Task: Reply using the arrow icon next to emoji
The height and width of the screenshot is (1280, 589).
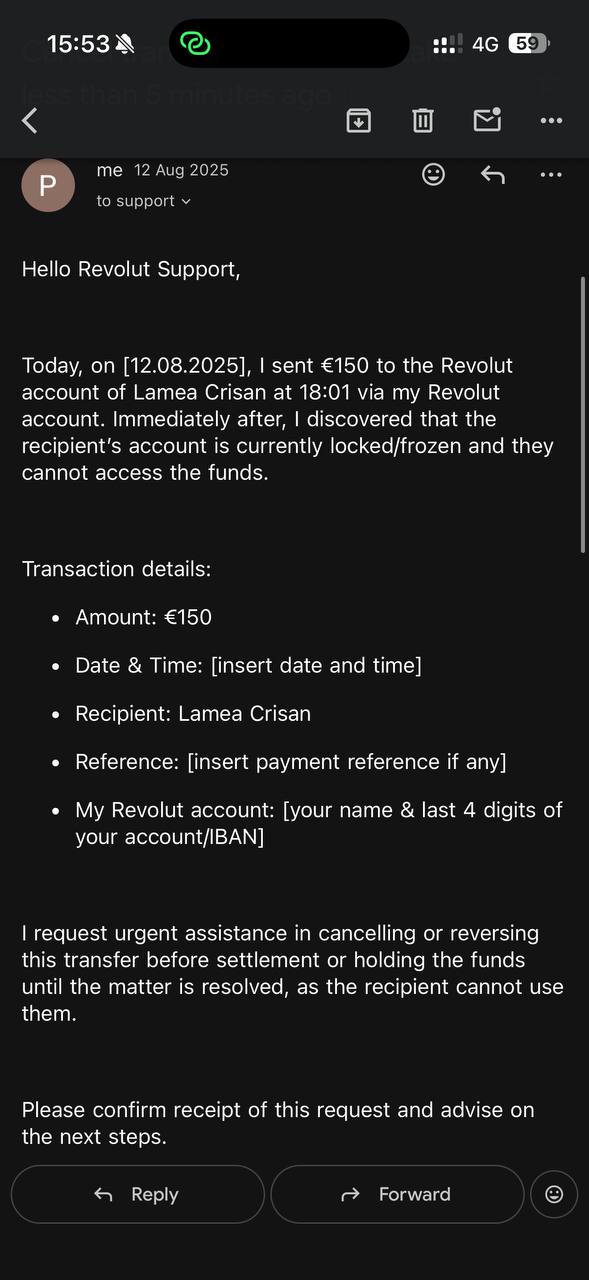Action: click(492, 174)
